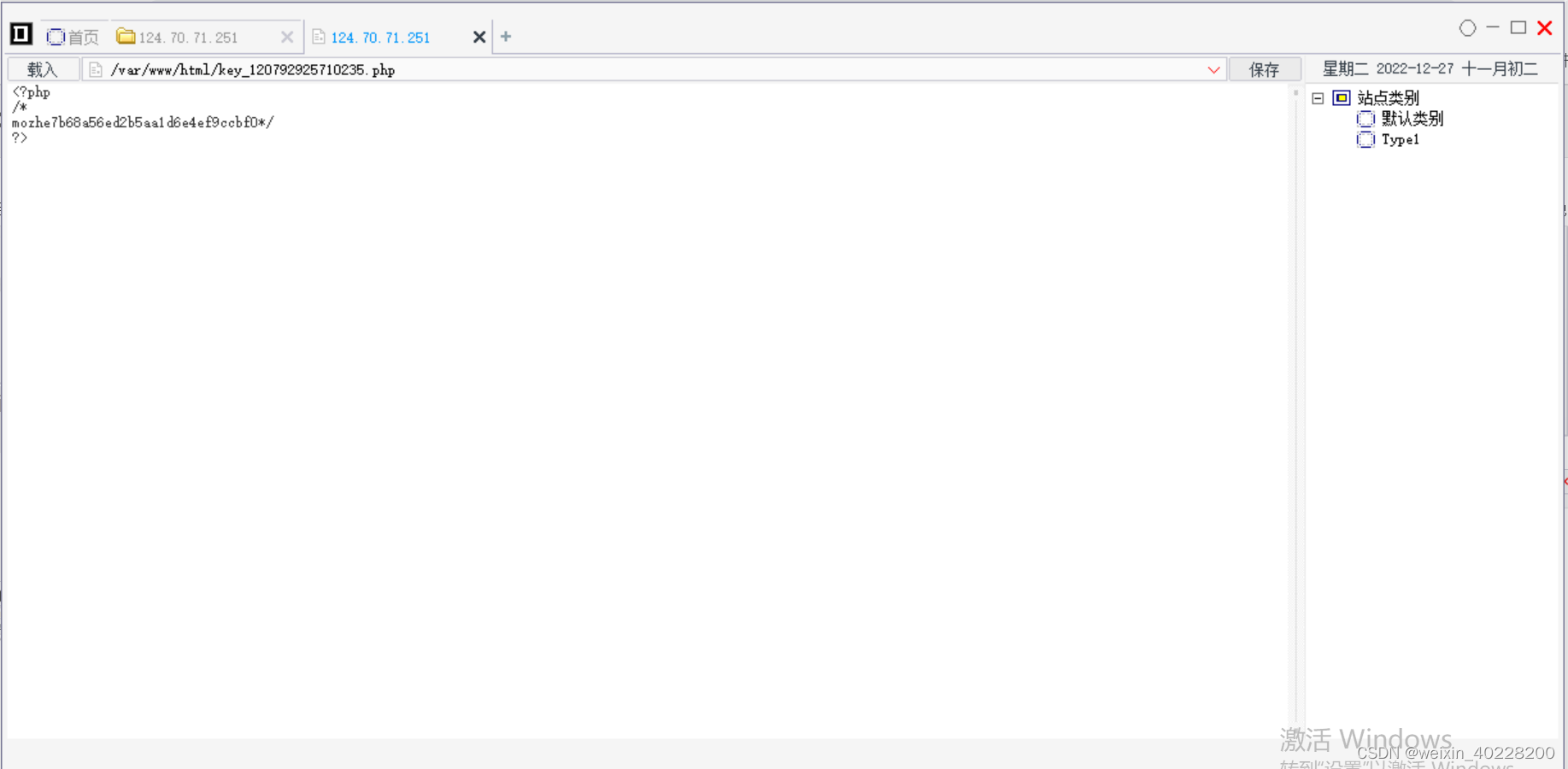
Task: Click the home tab icon
Action: (x=56, y=37)
